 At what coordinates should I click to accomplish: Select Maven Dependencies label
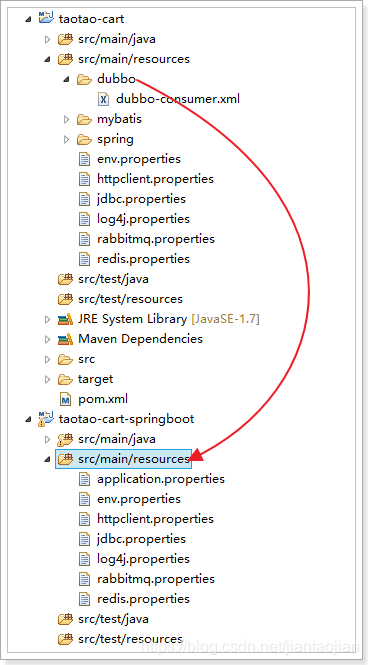tap(140, 339)
